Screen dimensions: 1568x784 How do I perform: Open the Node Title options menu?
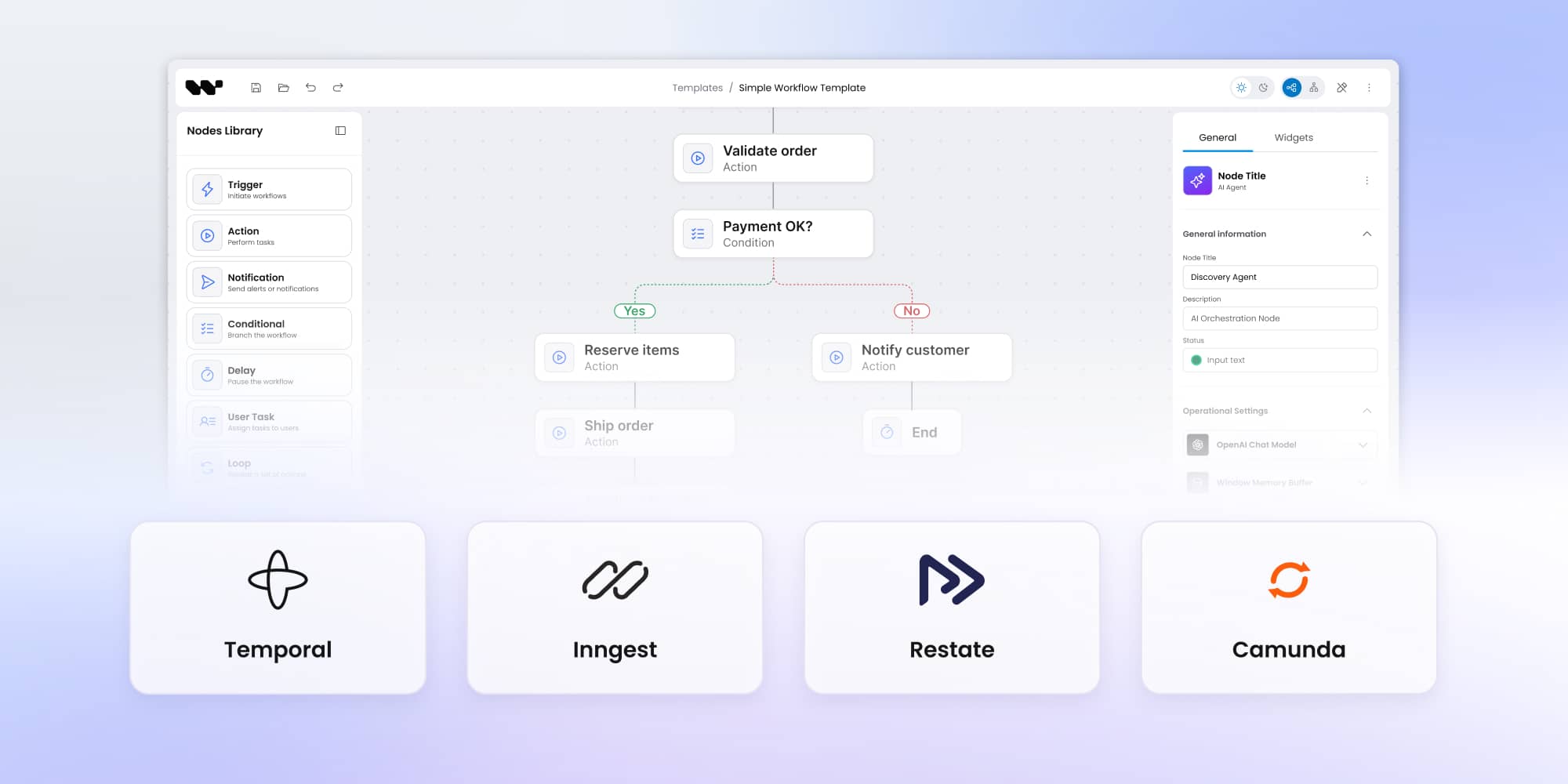pyautogui.click(x=1367, y=180)
